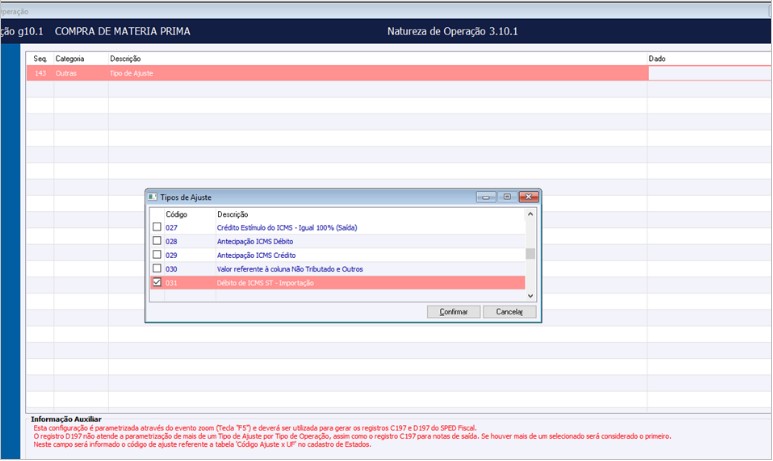The width and height of the screenshot is (773, 461).
Task: Click the Seq. column header in main grid
Action: [x=40, y=59]
